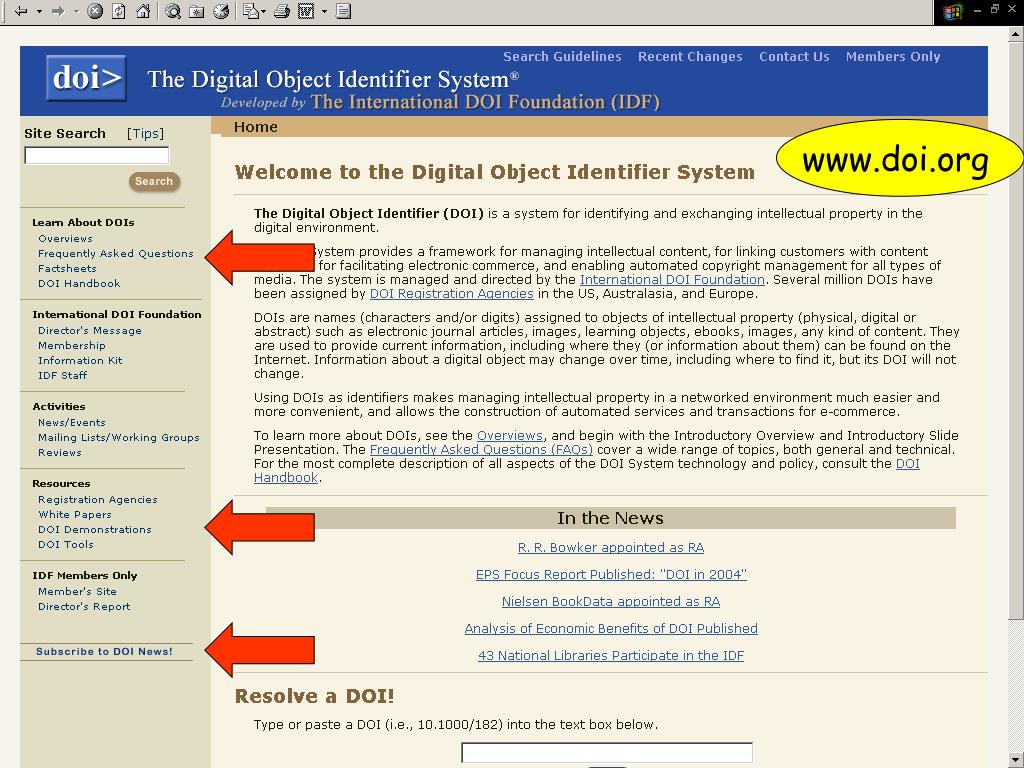1024x768 pixels.
Task: Open Overviews in sidebar
Action: coord(65,238)
